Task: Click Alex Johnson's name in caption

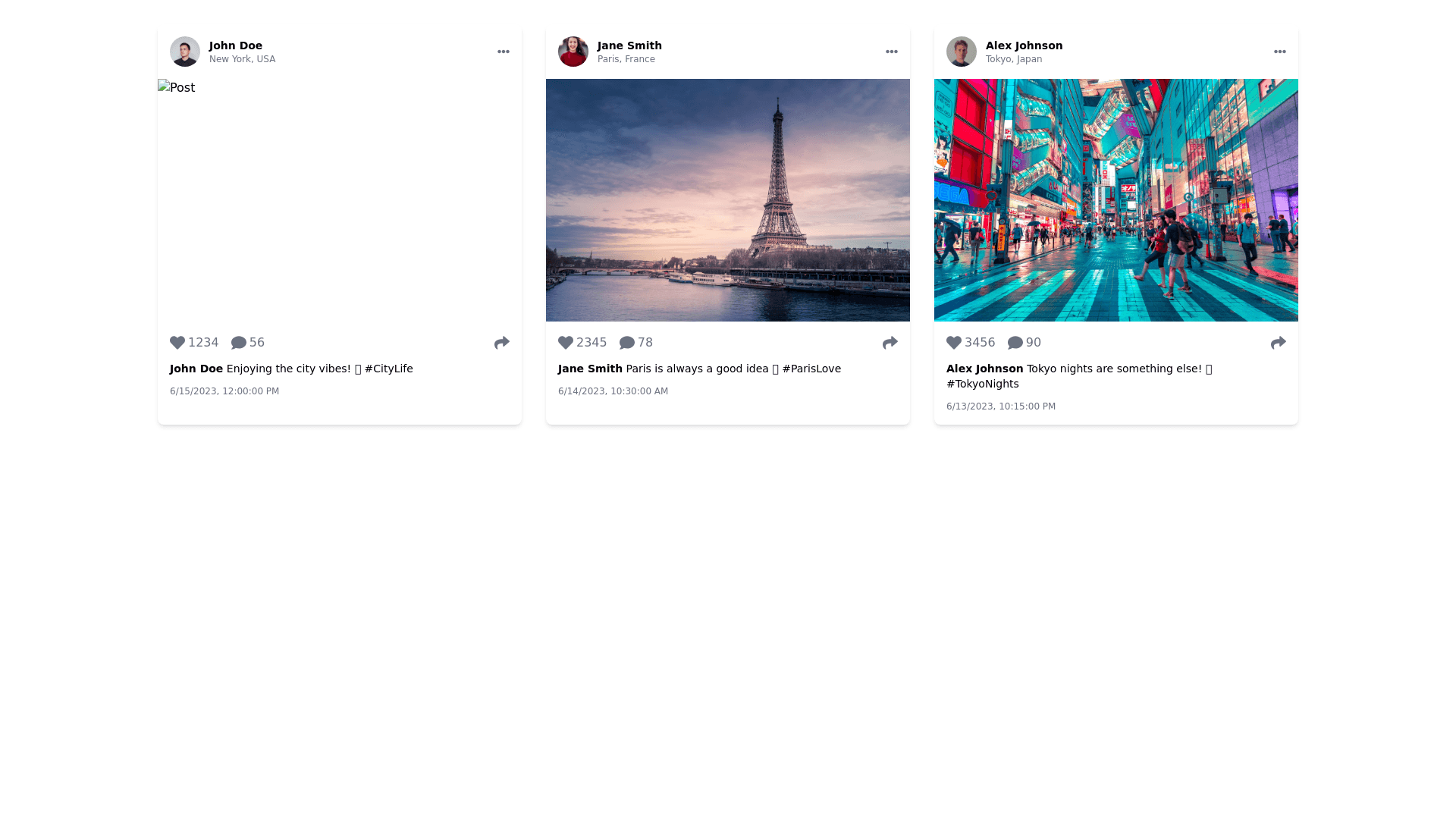Action: point(984,369)
